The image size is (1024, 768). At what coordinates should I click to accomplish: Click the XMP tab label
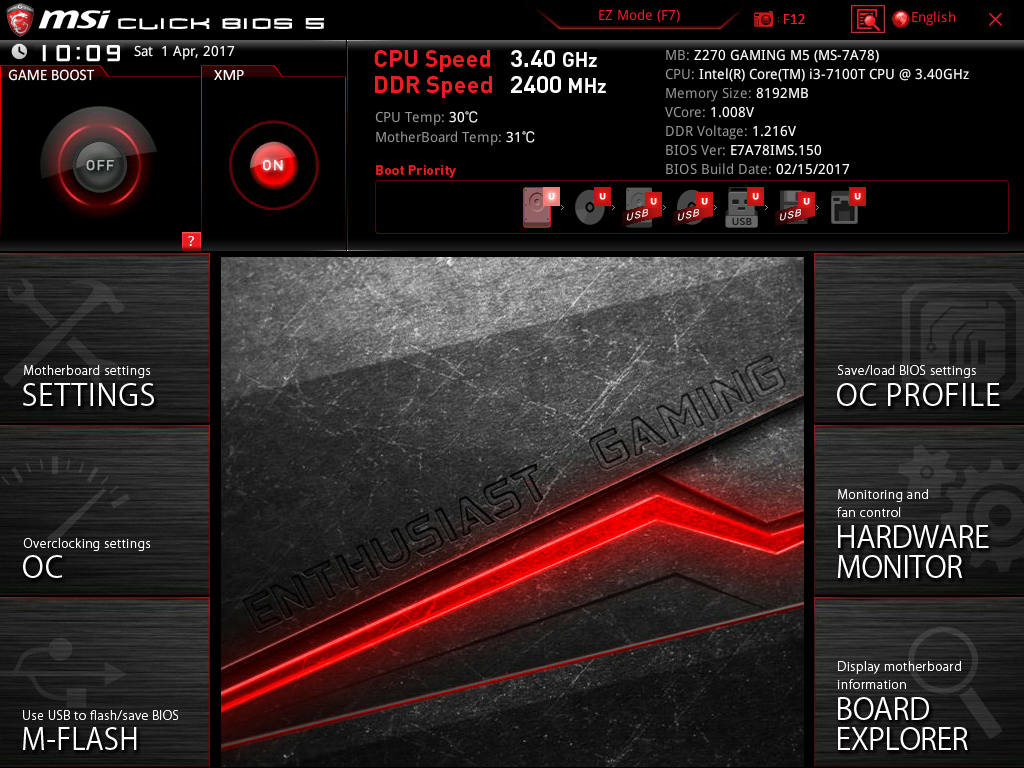click(229, 75)
